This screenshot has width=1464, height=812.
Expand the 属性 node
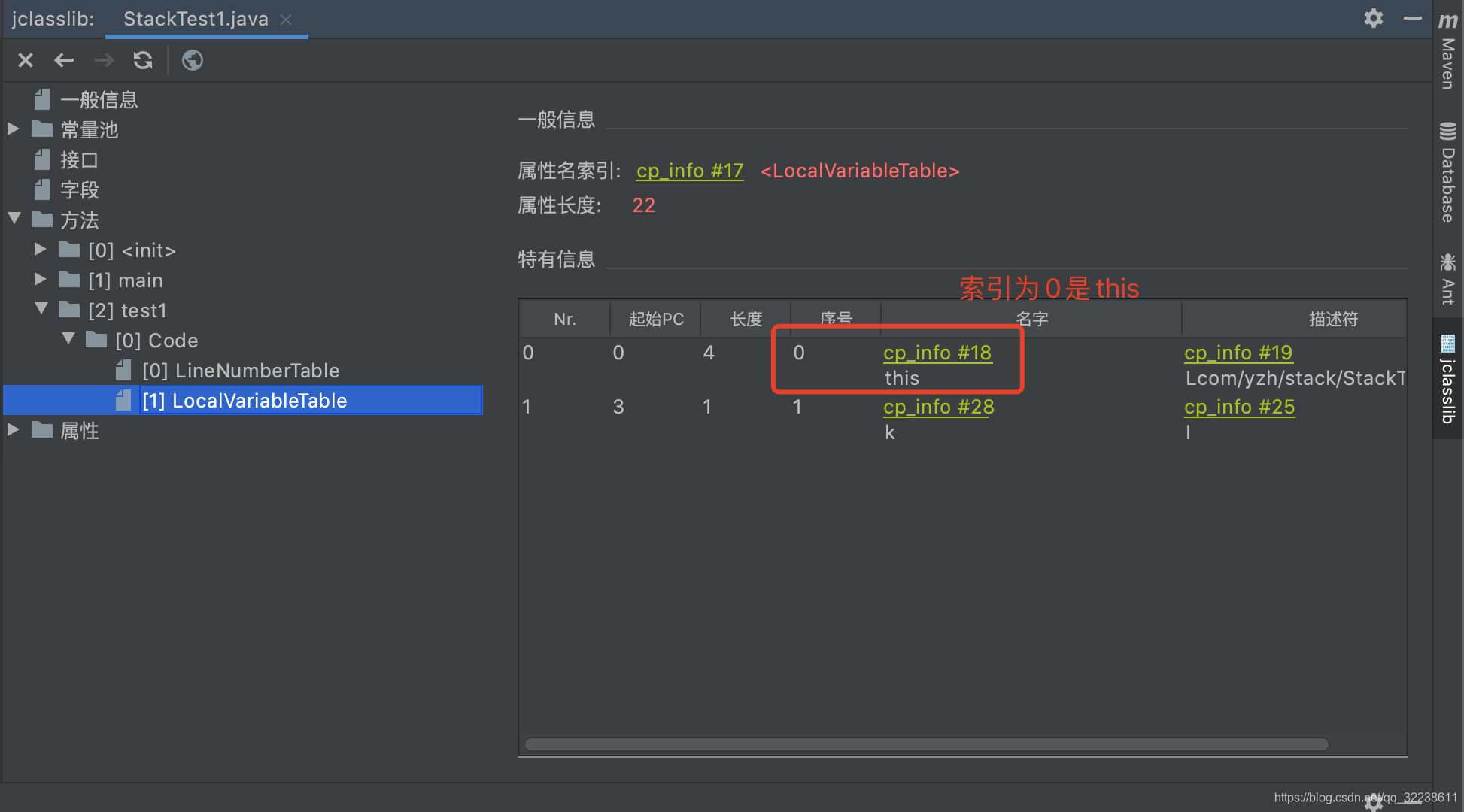(13, 429)
